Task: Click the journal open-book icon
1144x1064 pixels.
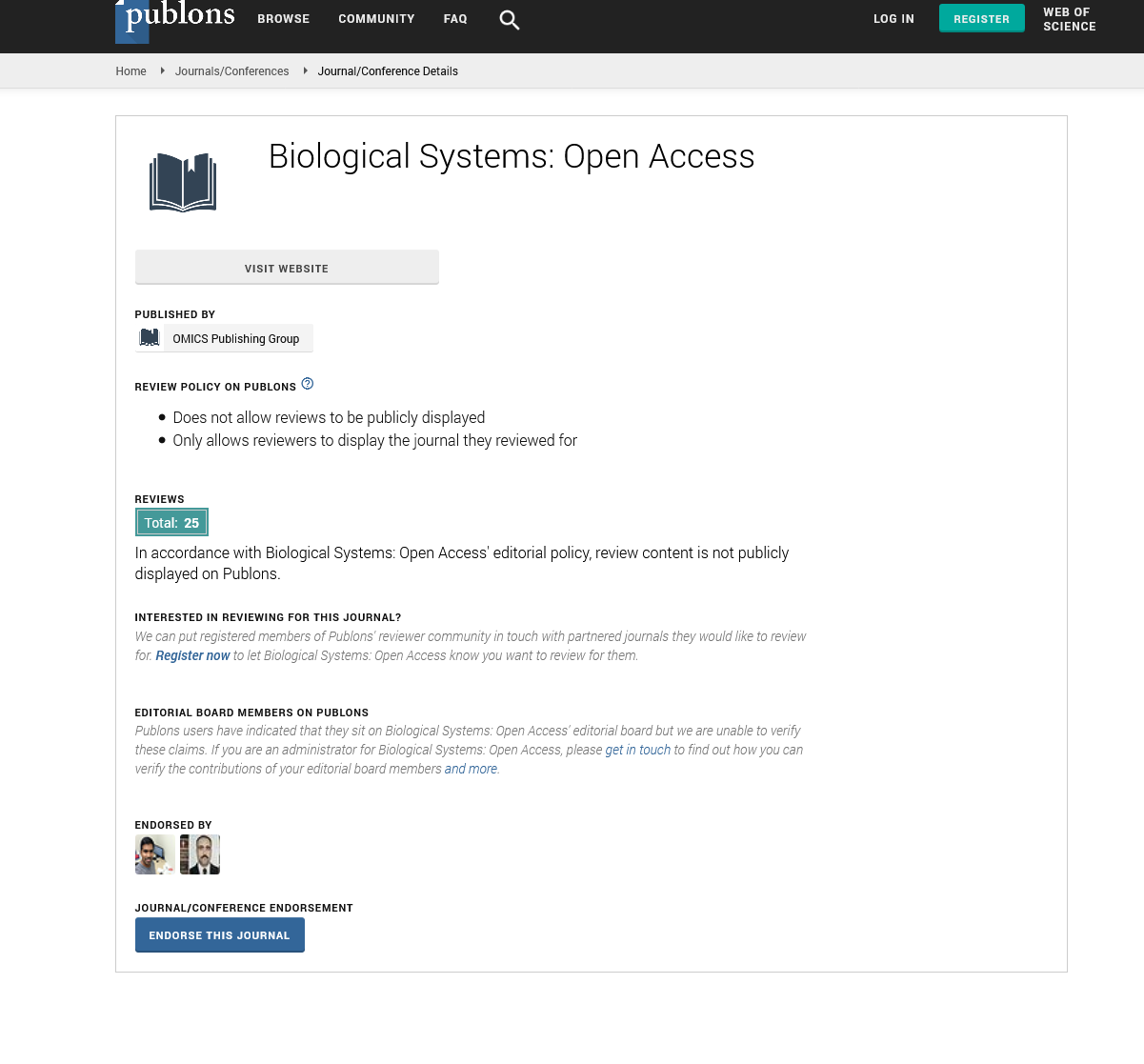Action: tap(183, 182)
